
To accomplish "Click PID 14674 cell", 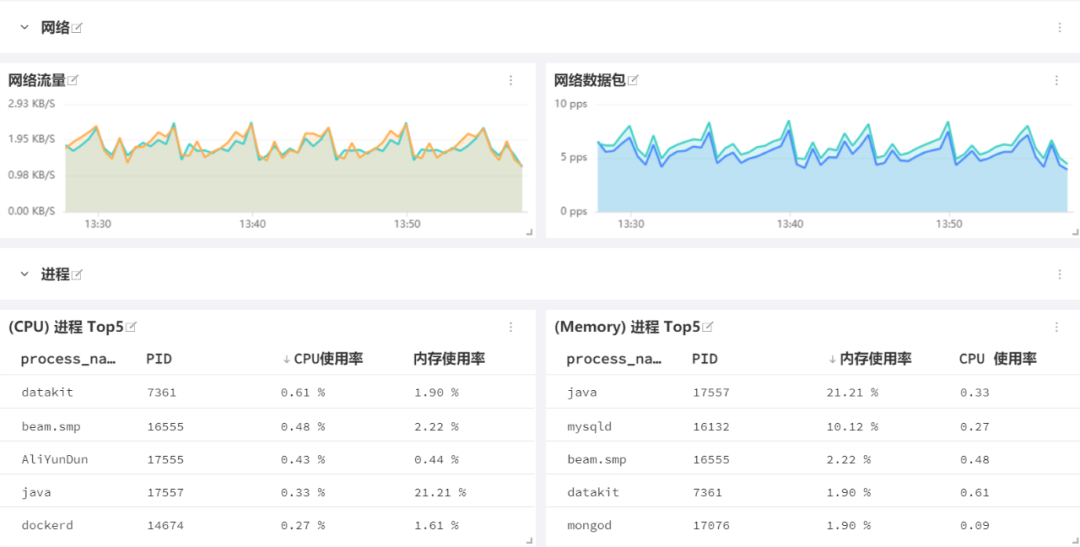I will [x=165, y=525].
